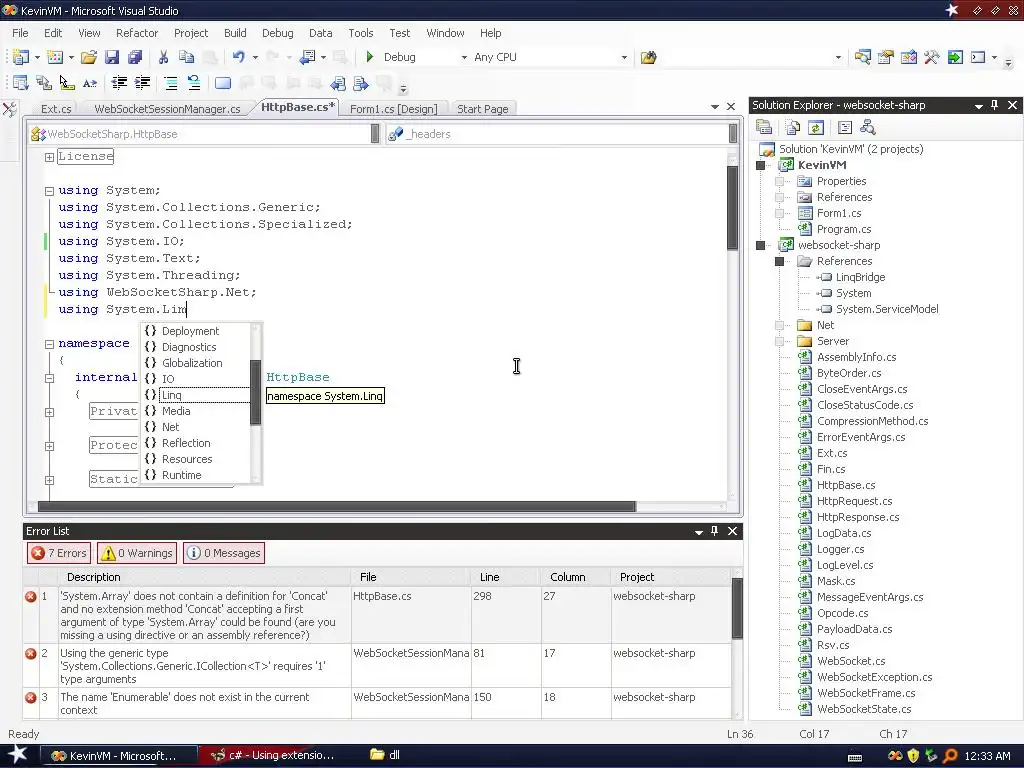Open the Any CPU platform dropdown
The image size is (1024, 768).
click(x=624, y=57)
